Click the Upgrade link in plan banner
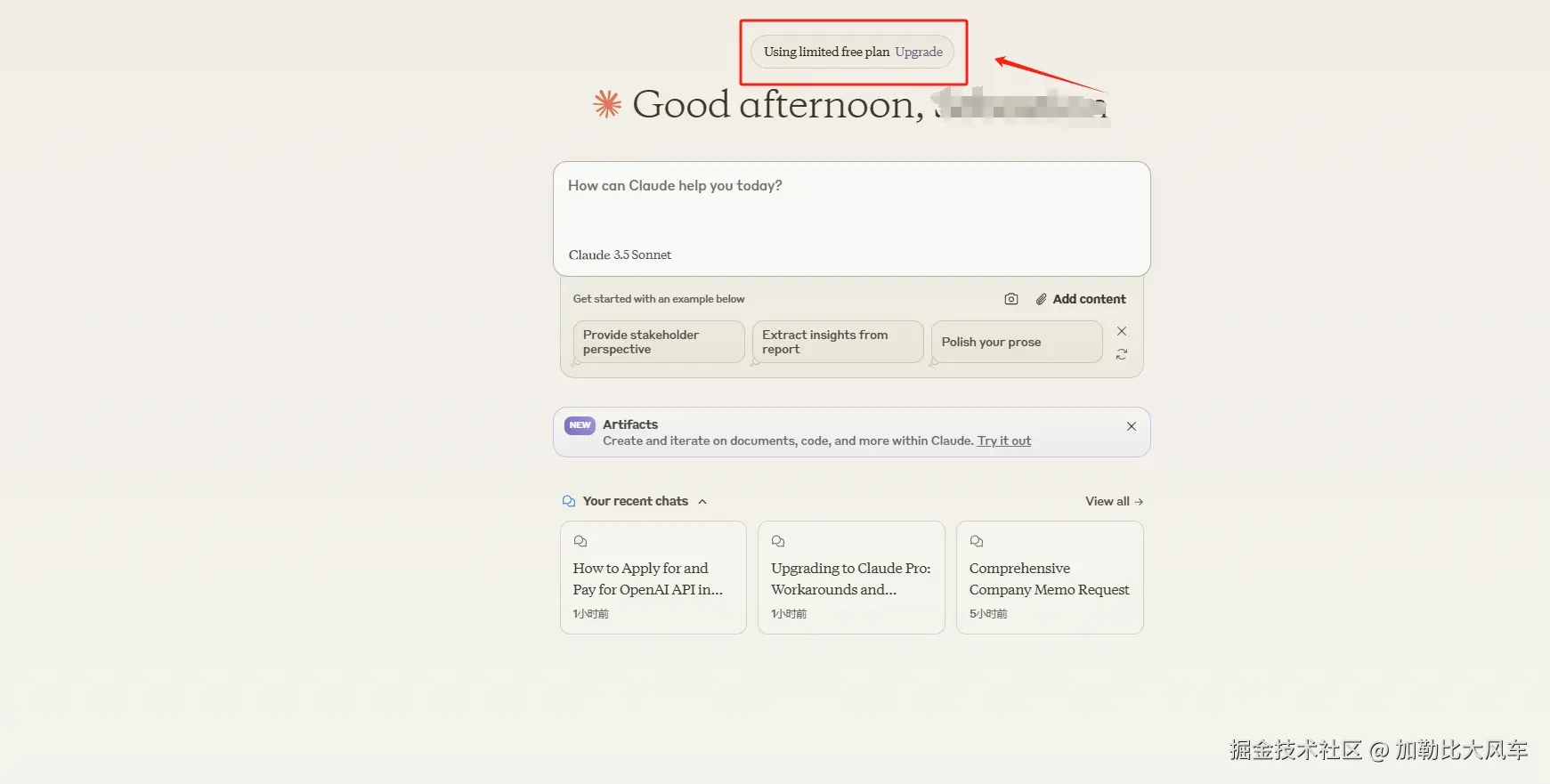1550x784 pixels. [x=919, y=52]
